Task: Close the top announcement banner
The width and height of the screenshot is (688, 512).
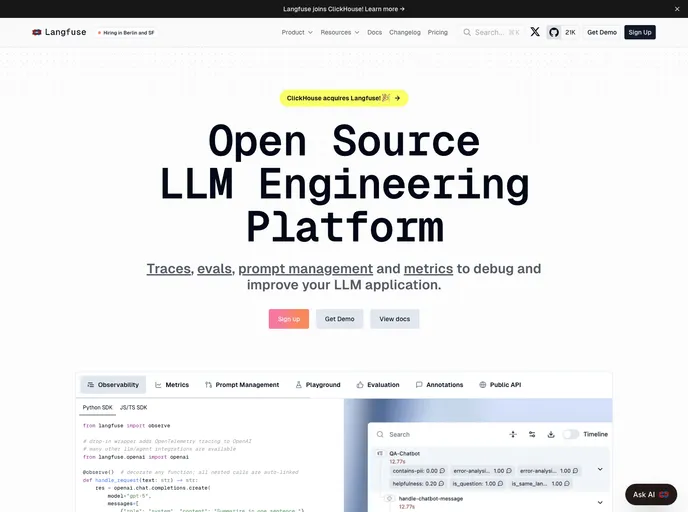Action: pyautogui.click(x=677, y=9)
